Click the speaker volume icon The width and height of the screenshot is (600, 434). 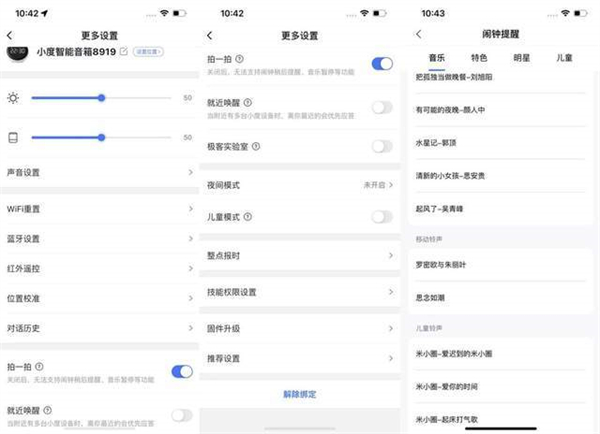point(13,137)
